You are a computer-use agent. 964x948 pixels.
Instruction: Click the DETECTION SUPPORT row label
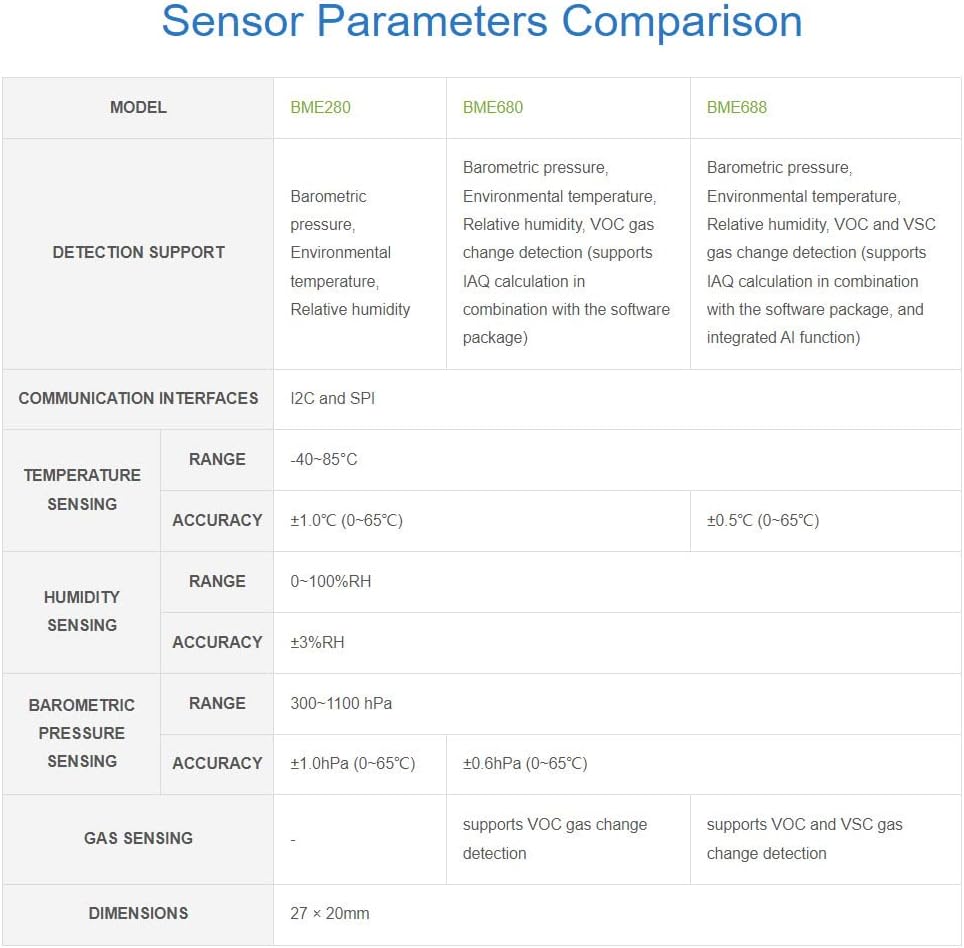tap(138, 252)
